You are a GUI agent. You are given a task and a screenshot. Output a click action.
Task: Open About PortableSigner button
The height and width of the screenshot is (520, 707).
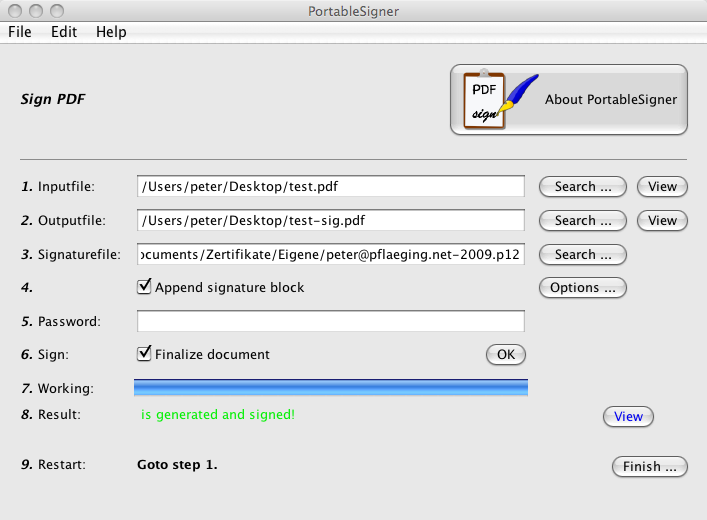pos(569,100)
